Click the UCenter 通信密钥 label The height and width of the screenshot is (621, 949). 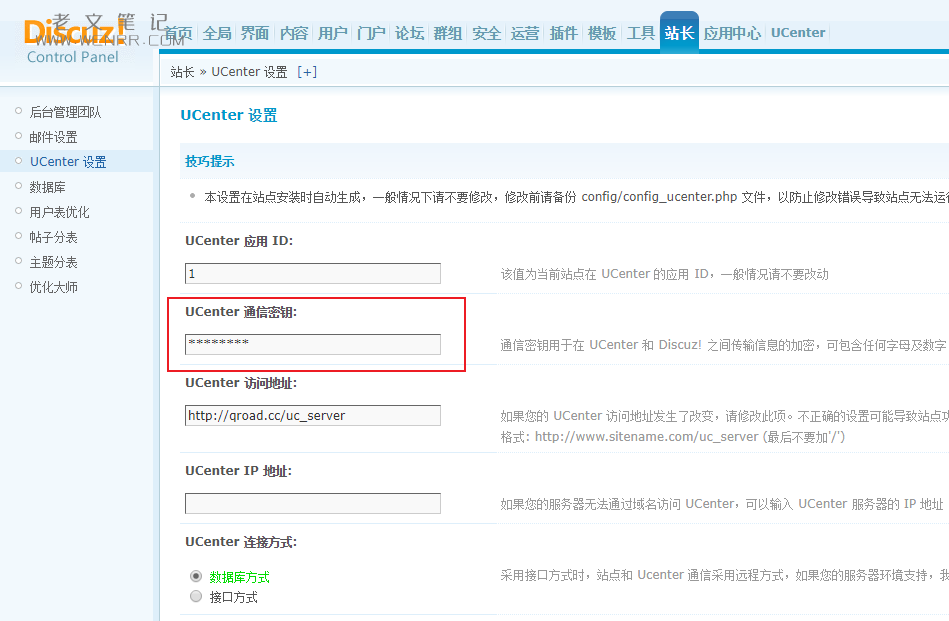241,312
